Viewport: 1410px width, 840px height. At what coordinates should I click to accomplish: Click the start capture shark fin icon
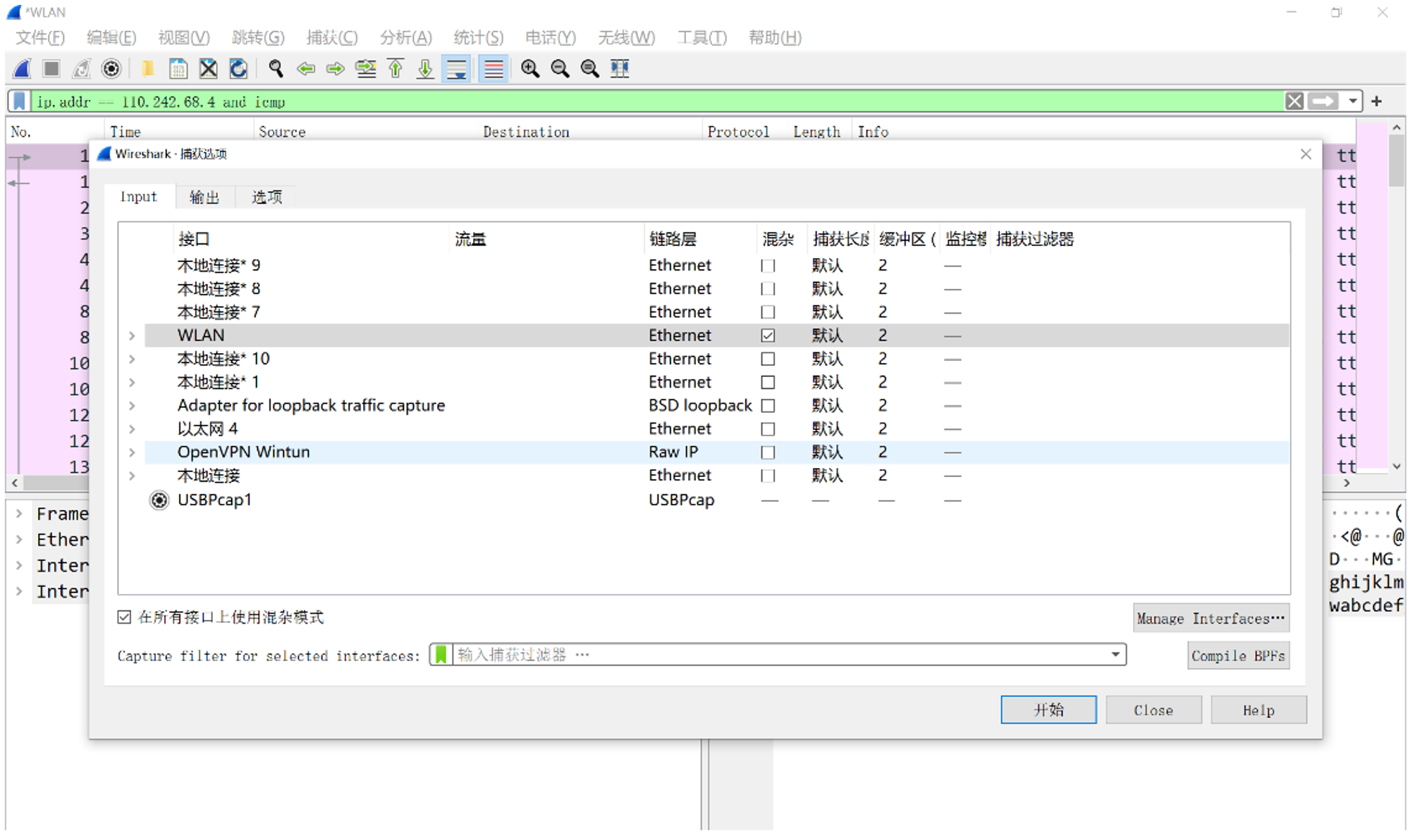click(x=22, y=68)
